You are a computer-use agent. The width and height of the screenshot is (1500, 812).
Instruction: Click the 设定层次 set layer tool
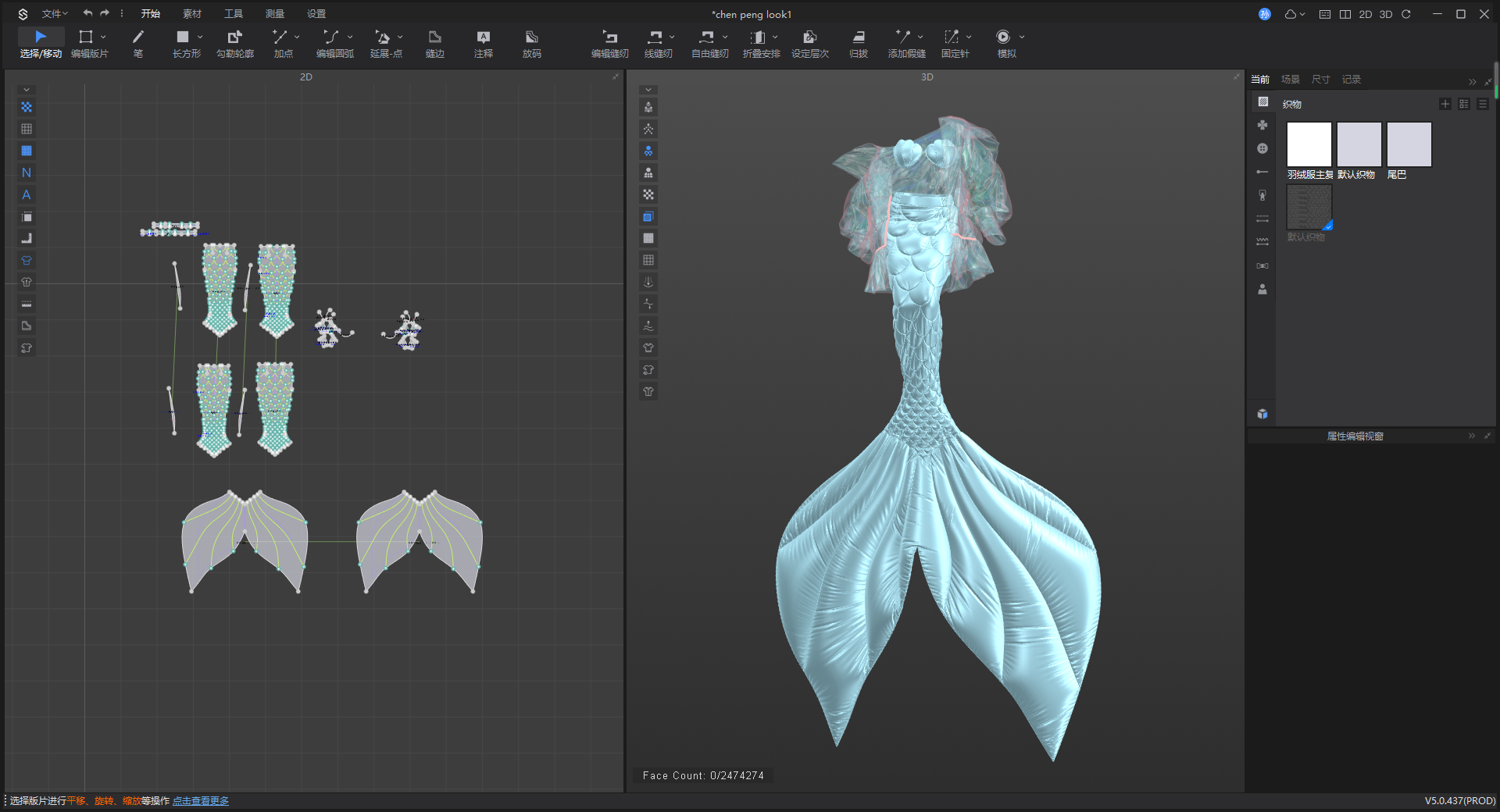click(x=809, y=42)
